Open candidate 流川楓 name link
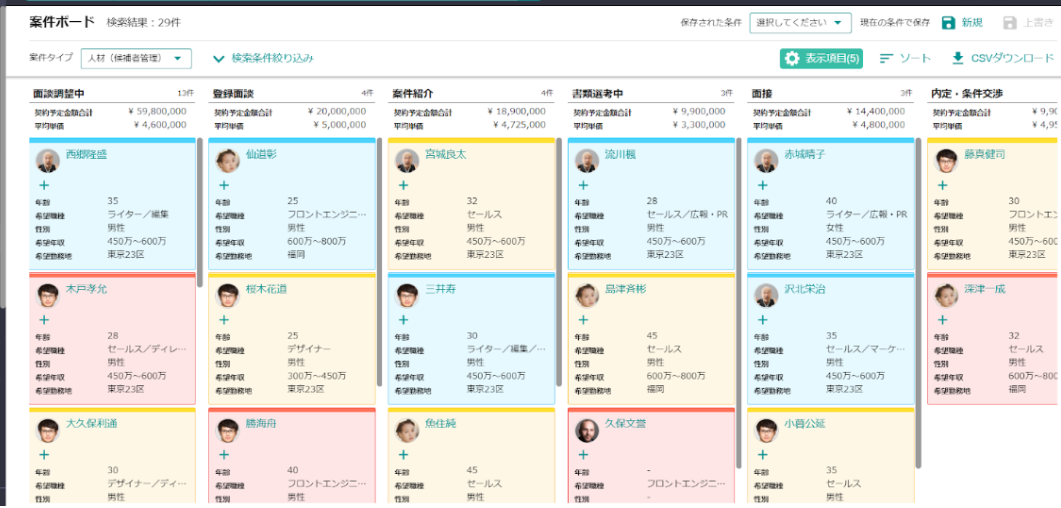1061x508 pixels. tap(621, 155)
